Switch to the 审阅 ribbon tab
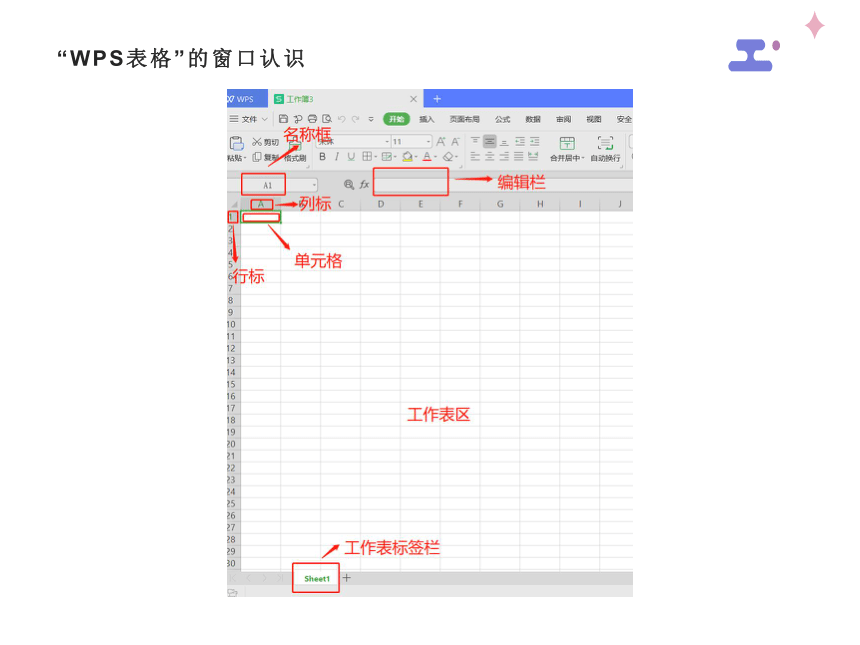The width and height of the screenshot is (860, 645). 563,119
